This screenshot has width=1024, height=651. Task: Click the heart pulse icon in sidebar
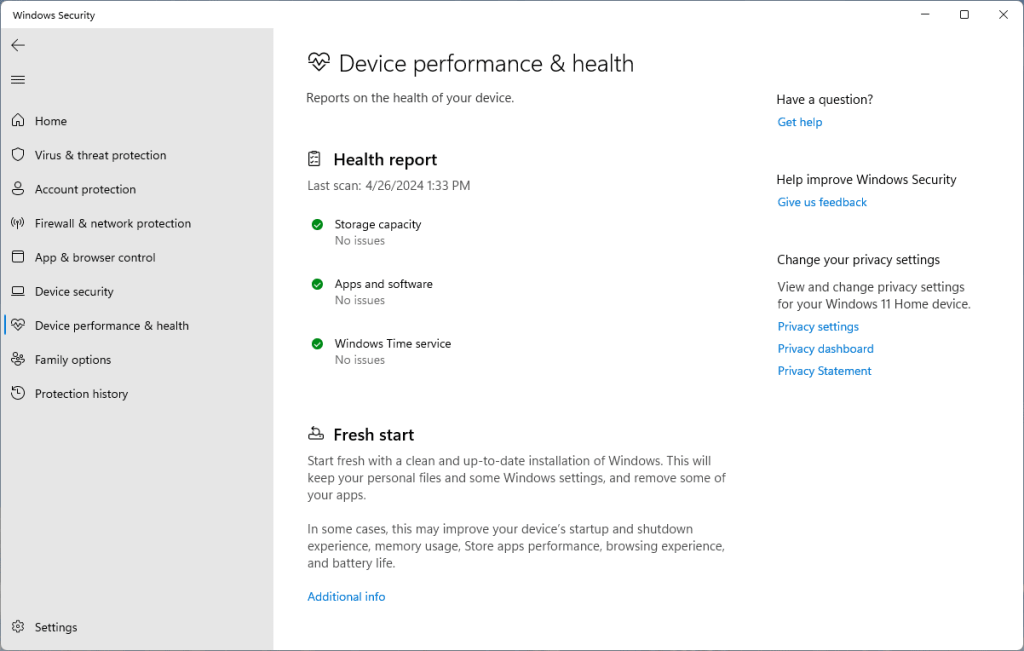[18, 325]
